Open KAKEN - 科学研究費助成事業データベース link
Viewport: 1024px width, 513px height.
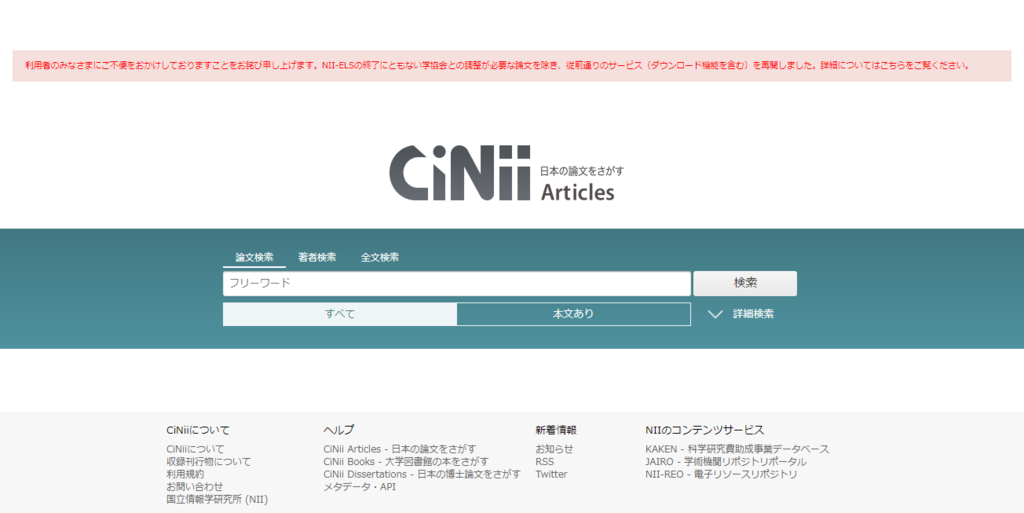coord(737,449)
